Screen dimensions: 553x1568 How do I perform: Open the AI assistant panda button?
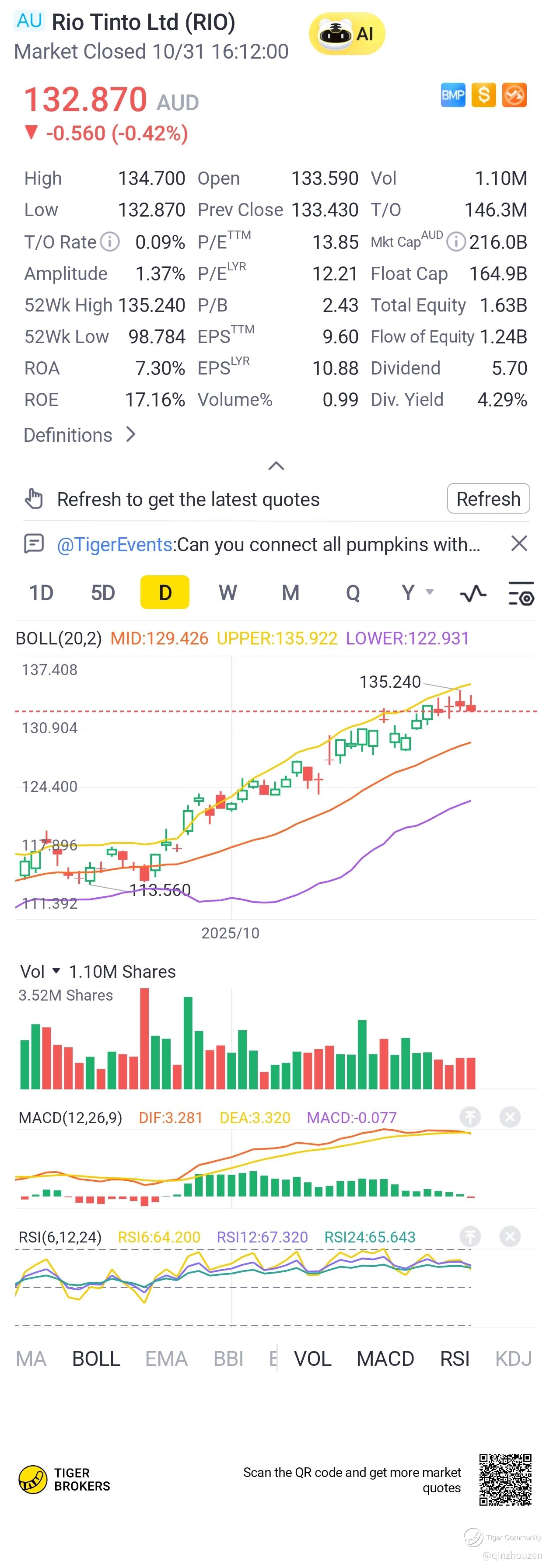coord(346,34)
